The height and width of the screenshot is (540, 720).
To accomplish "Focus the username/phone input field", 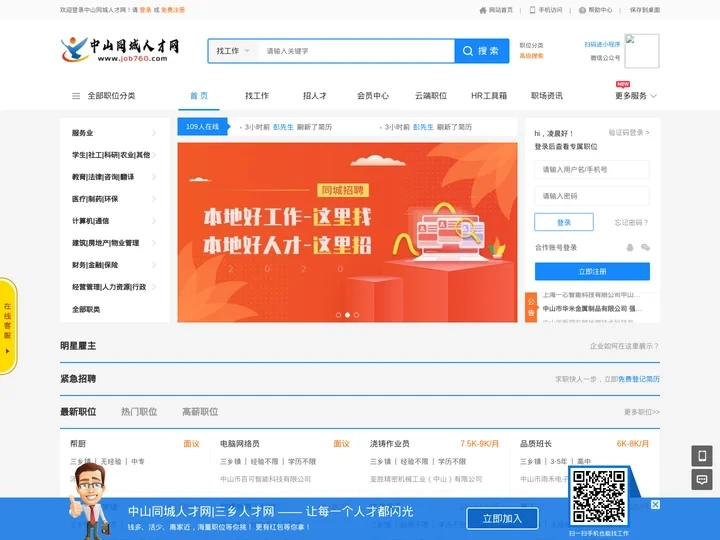I will click(592, 169).
